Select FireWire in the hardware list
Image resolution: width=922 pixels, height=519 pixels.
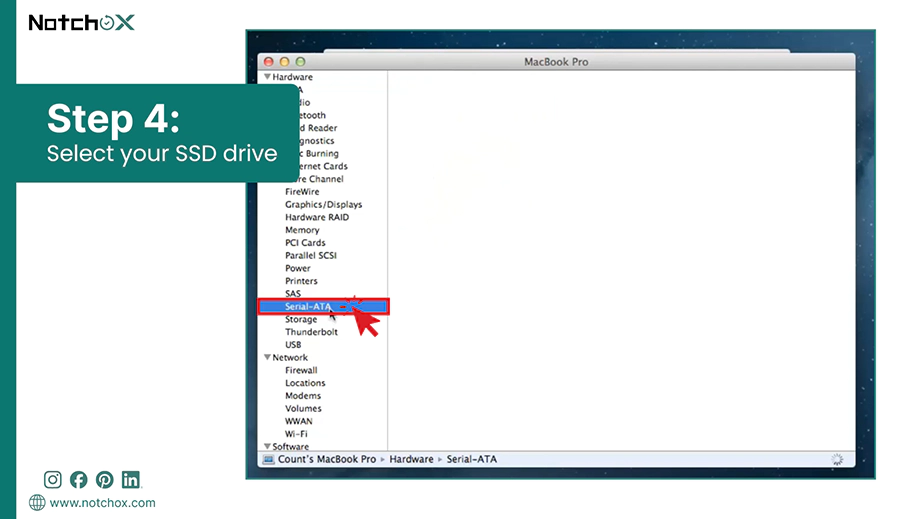[x=302, y=192]
